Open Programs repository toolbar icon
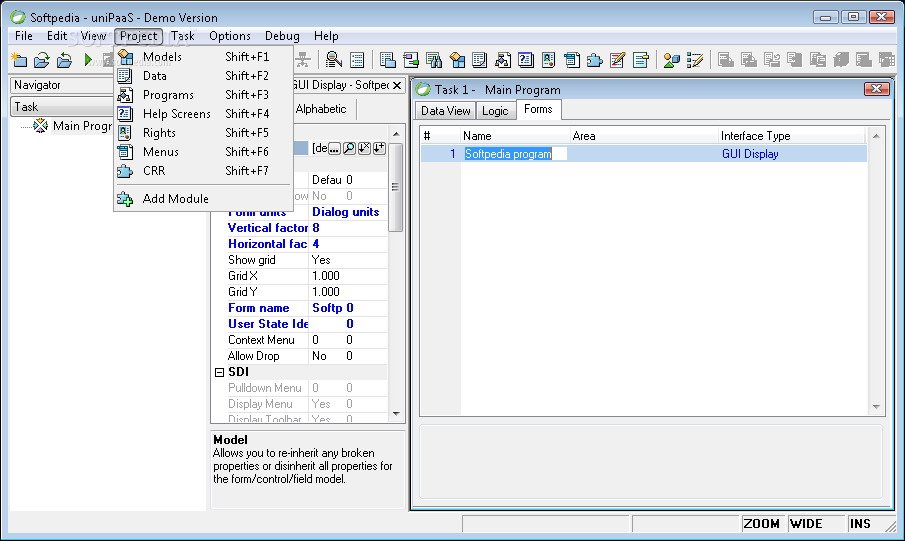Viewport: 905px width, 541px height. point(503,59)
